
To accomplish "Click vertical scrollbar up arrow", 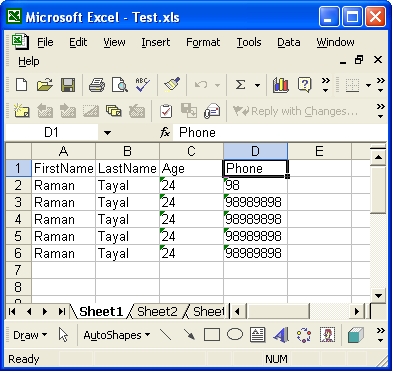I will point(378,157).
